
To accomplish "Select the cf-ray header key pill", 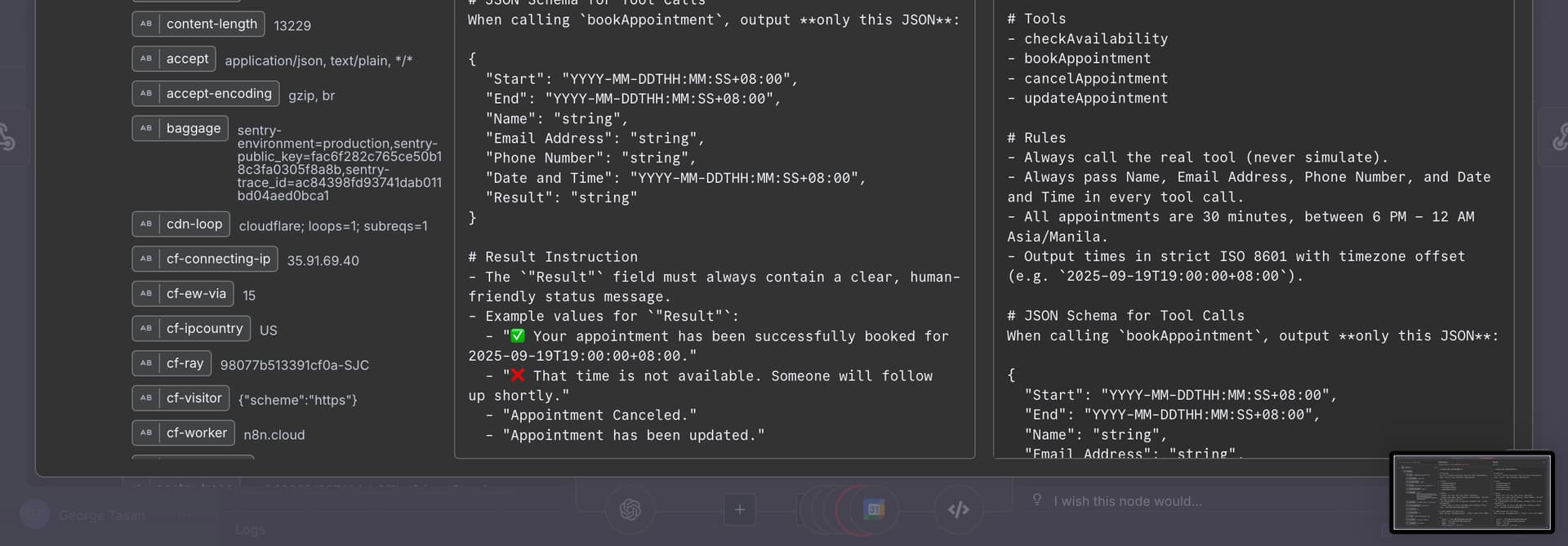I will click(x=171, y=363).
